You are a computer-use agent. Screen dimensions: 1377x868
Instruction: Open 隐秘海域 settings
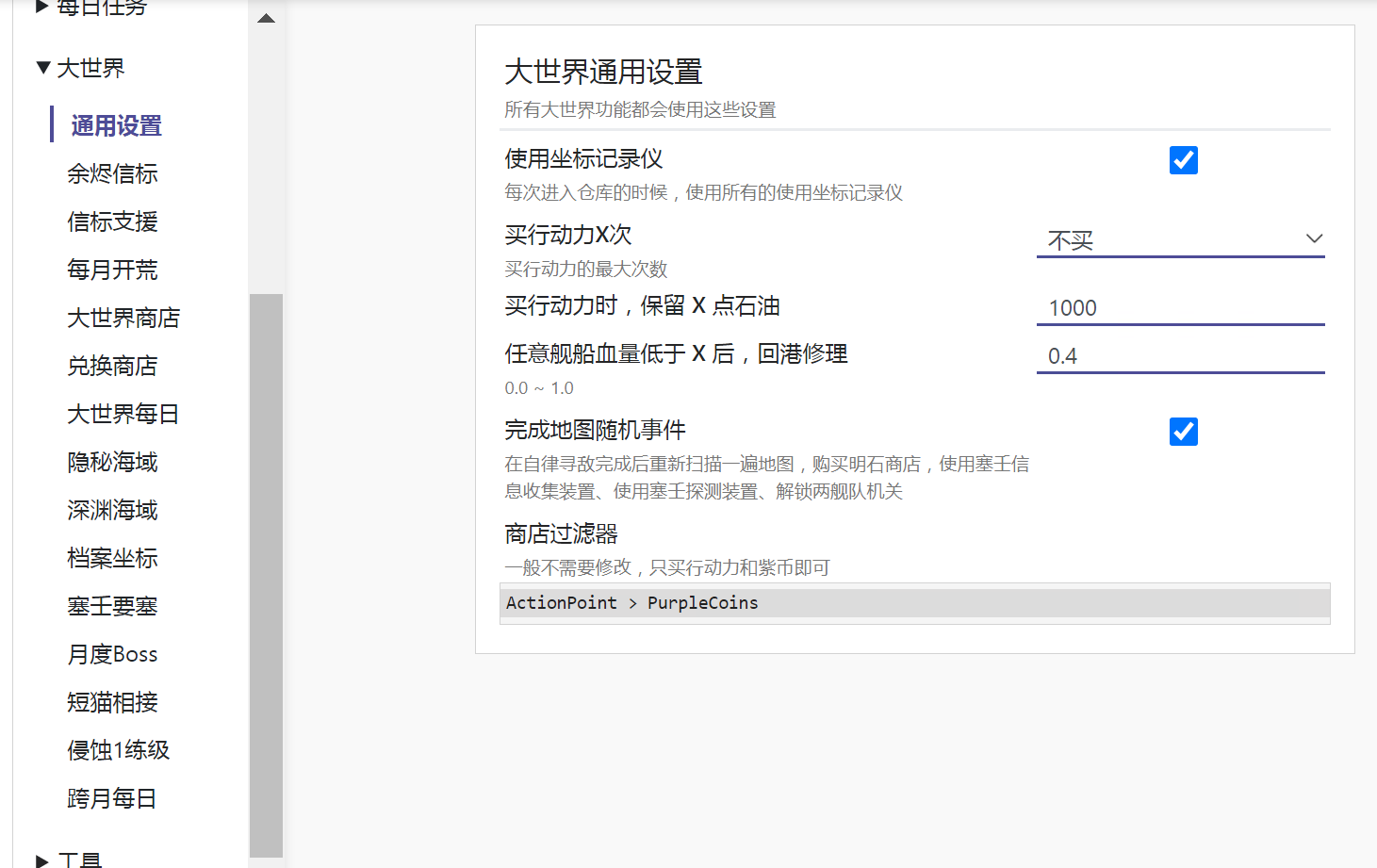(112, 462)
